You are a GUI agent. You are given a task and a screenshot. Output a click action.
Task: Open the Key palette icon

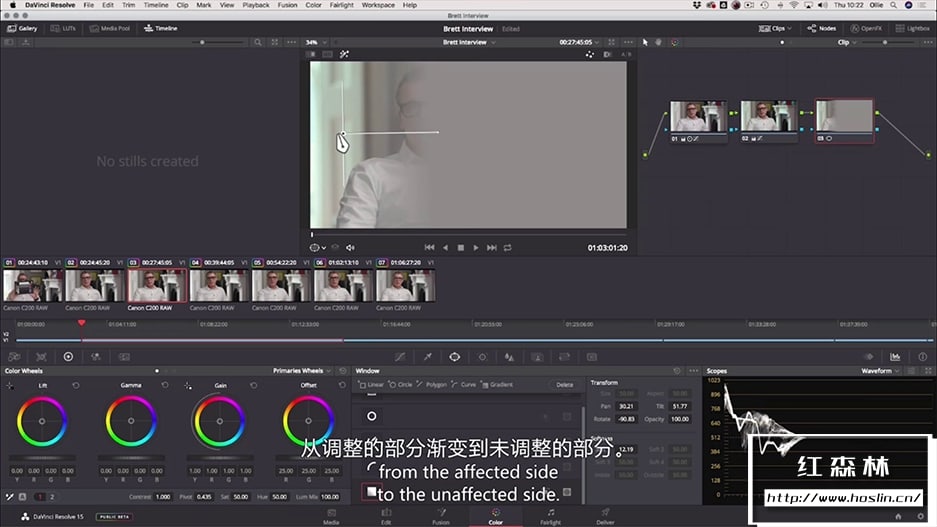coord(537,357)
